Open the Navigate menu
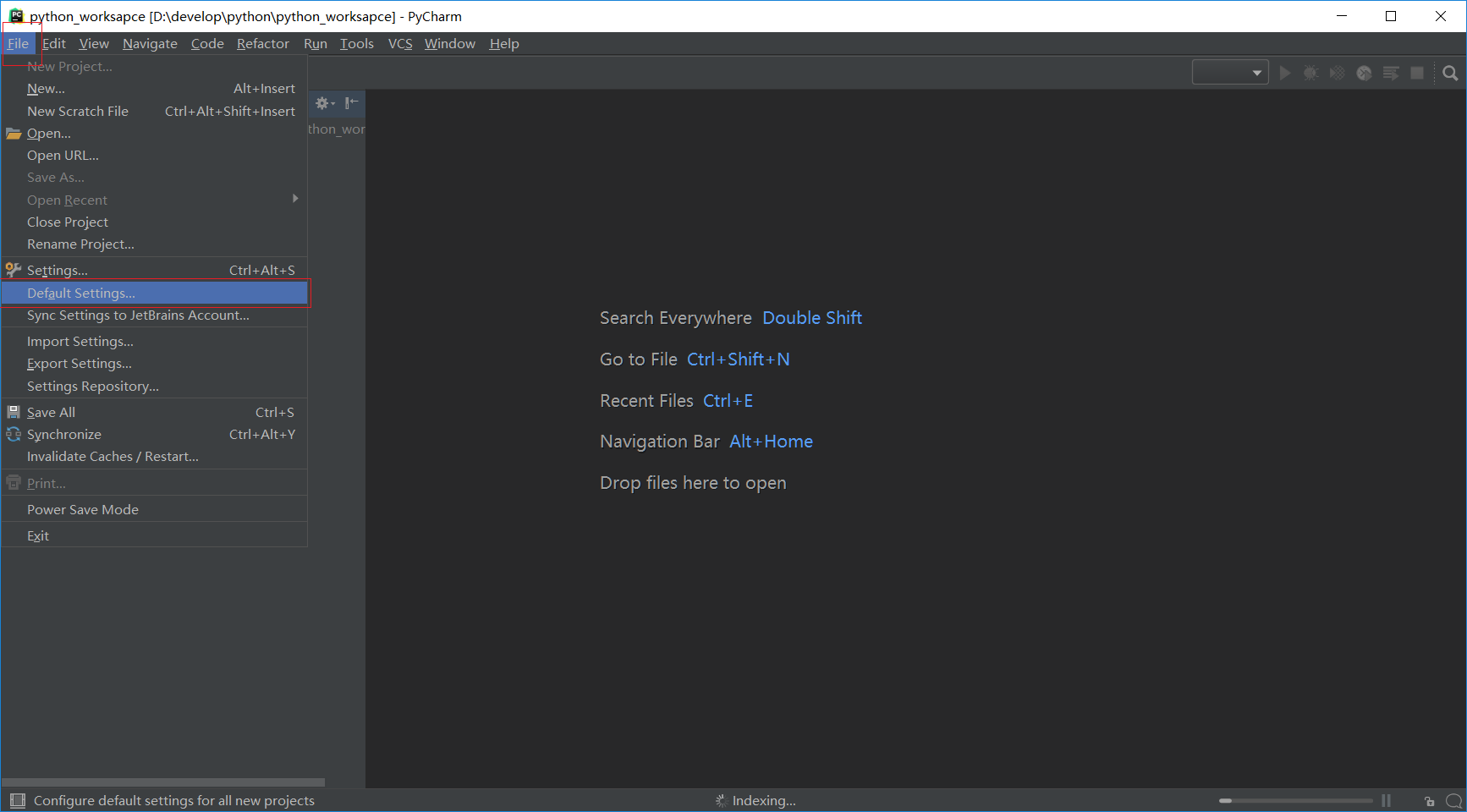 coord(150,43)
